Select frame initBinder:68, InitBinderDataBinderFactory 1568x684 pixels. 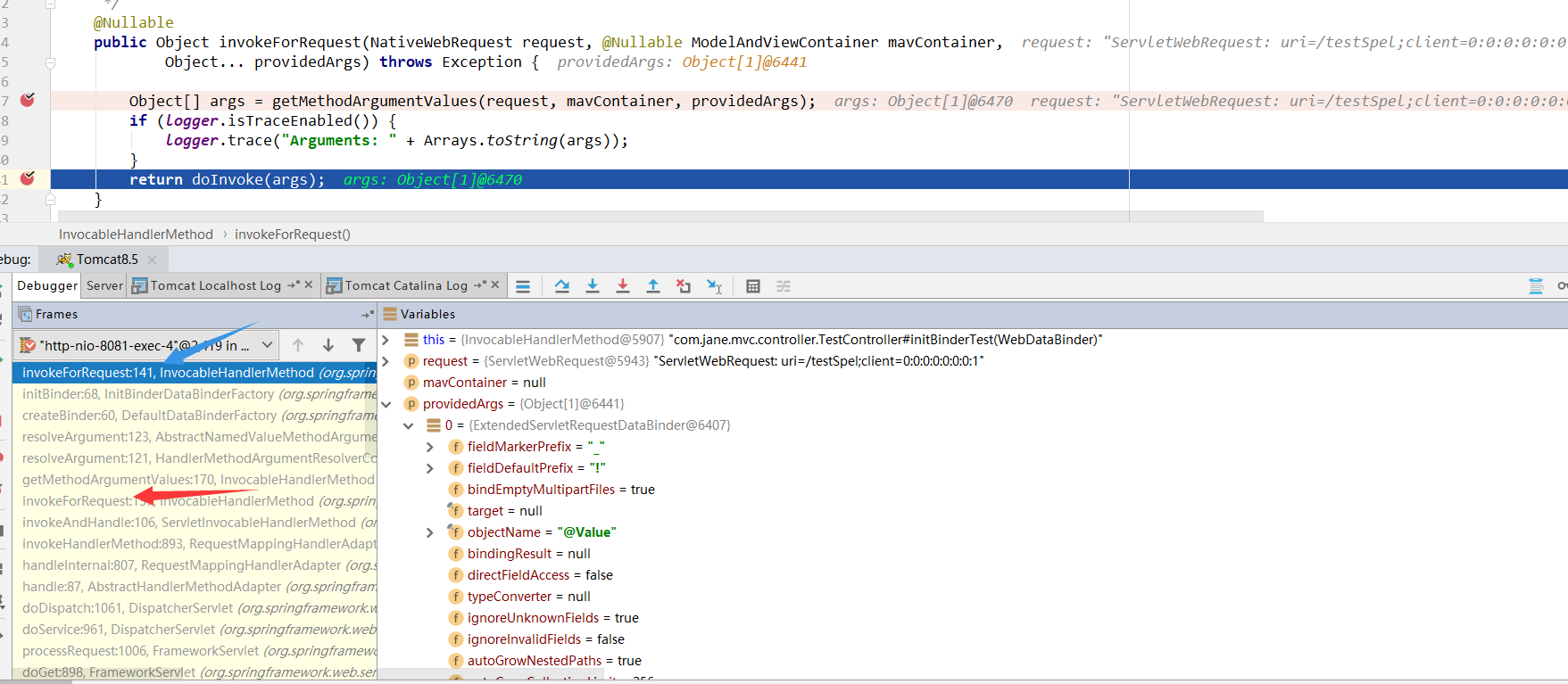[195, 394]
